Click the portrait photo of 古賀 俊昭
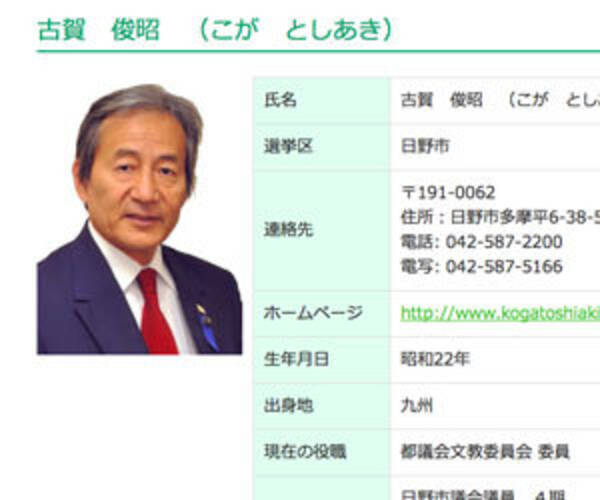Image resolution: width=600 pixels, height=500 pixels. tap(139, 219)
